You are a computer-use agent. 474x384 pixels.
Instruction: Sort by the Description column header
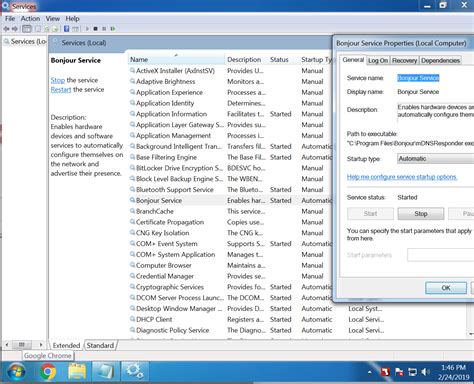tap(246, 59)
